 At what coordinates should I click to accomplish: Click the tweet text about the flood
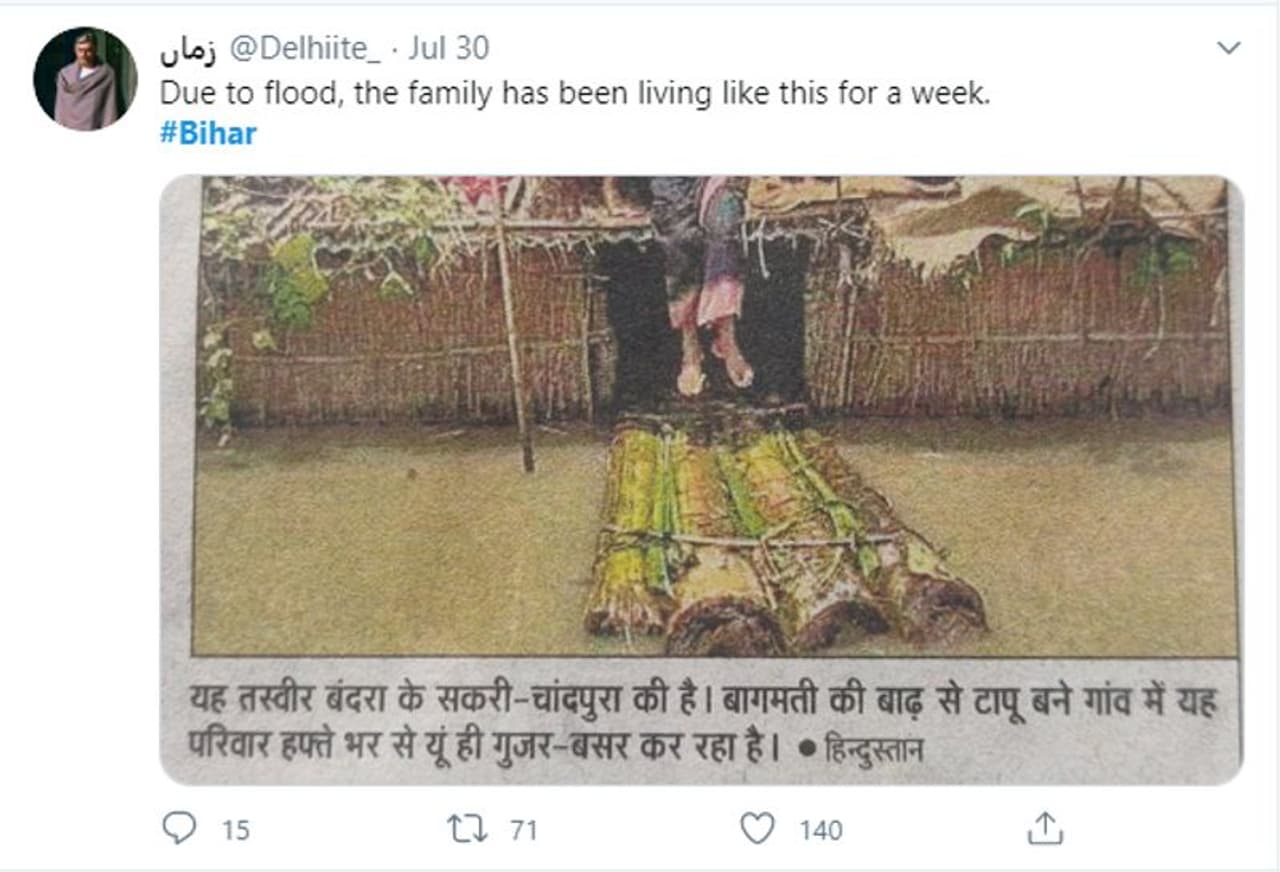click(575, 93)
